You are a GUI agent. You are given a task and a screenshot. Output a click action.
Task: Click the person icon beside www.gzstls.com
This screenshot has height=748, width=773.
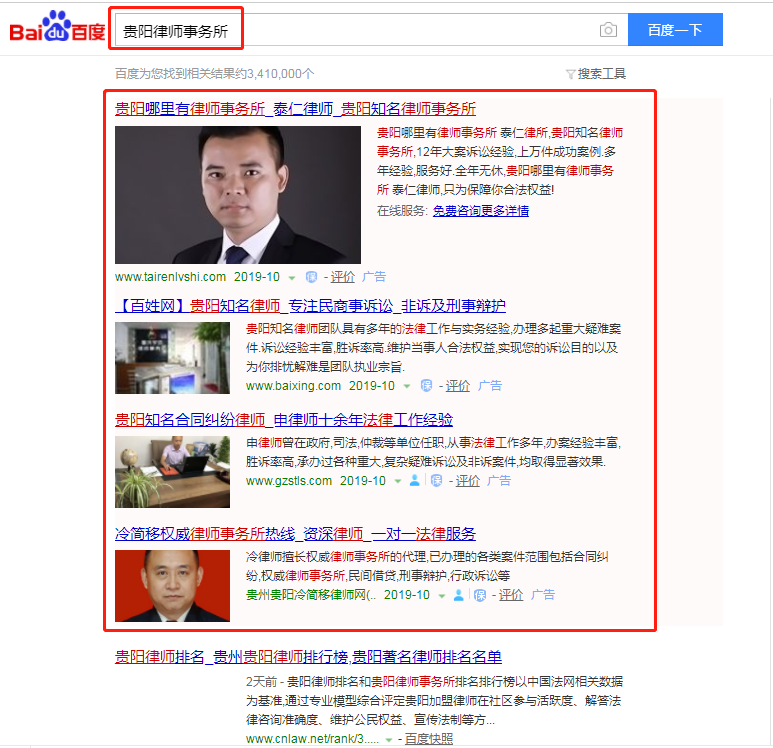tap(414, 481)
